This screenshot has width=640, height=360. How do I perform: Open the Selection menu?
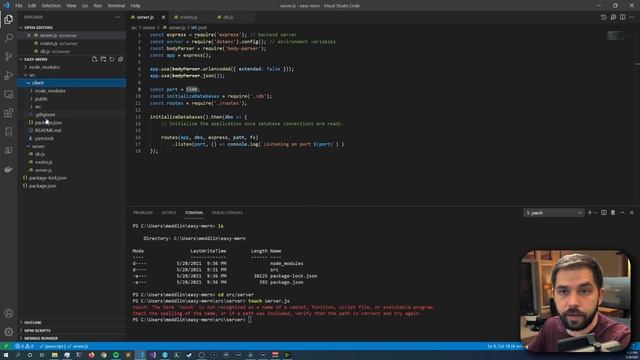click(51, 6)
